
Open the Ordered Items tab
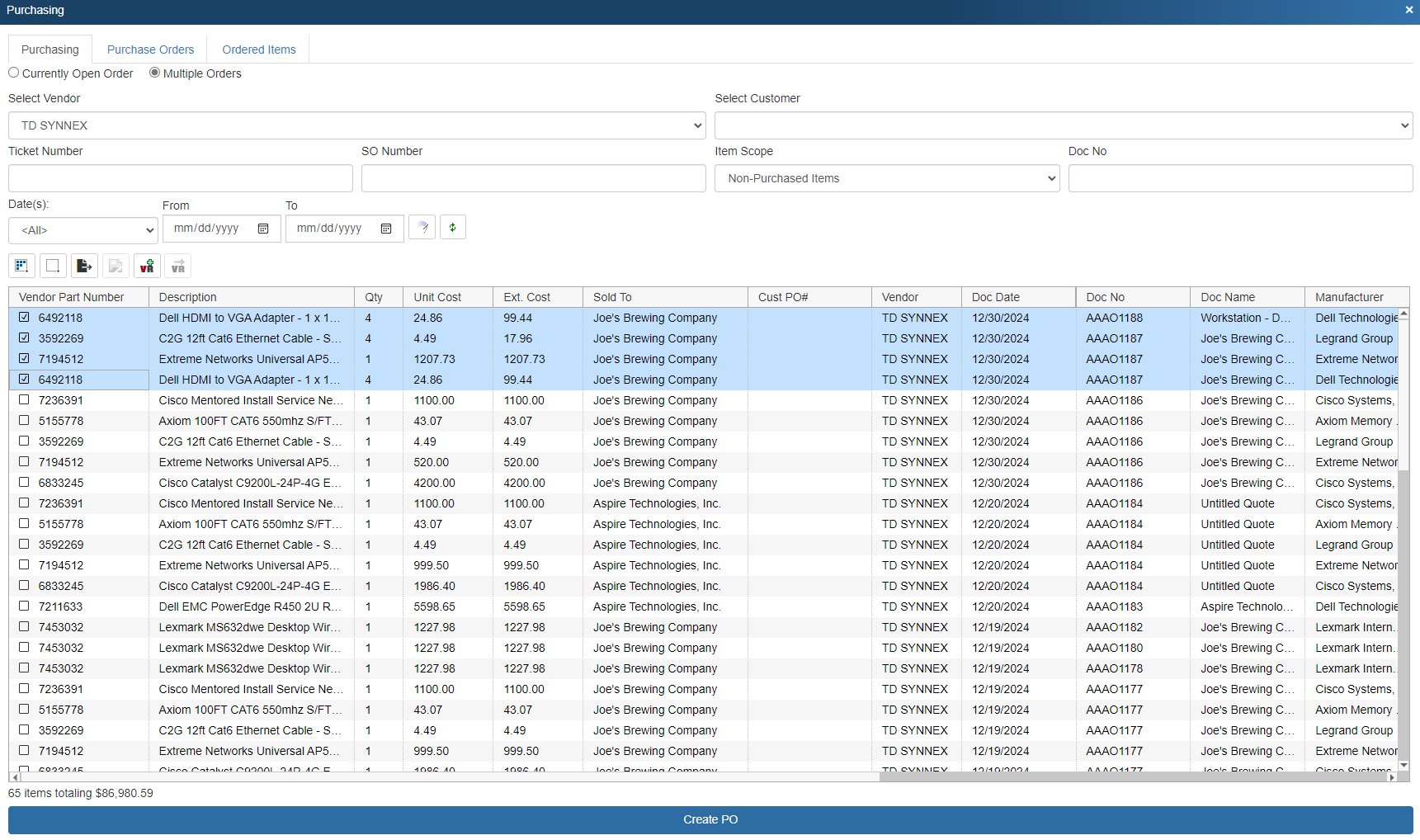(x=258, y=50)
